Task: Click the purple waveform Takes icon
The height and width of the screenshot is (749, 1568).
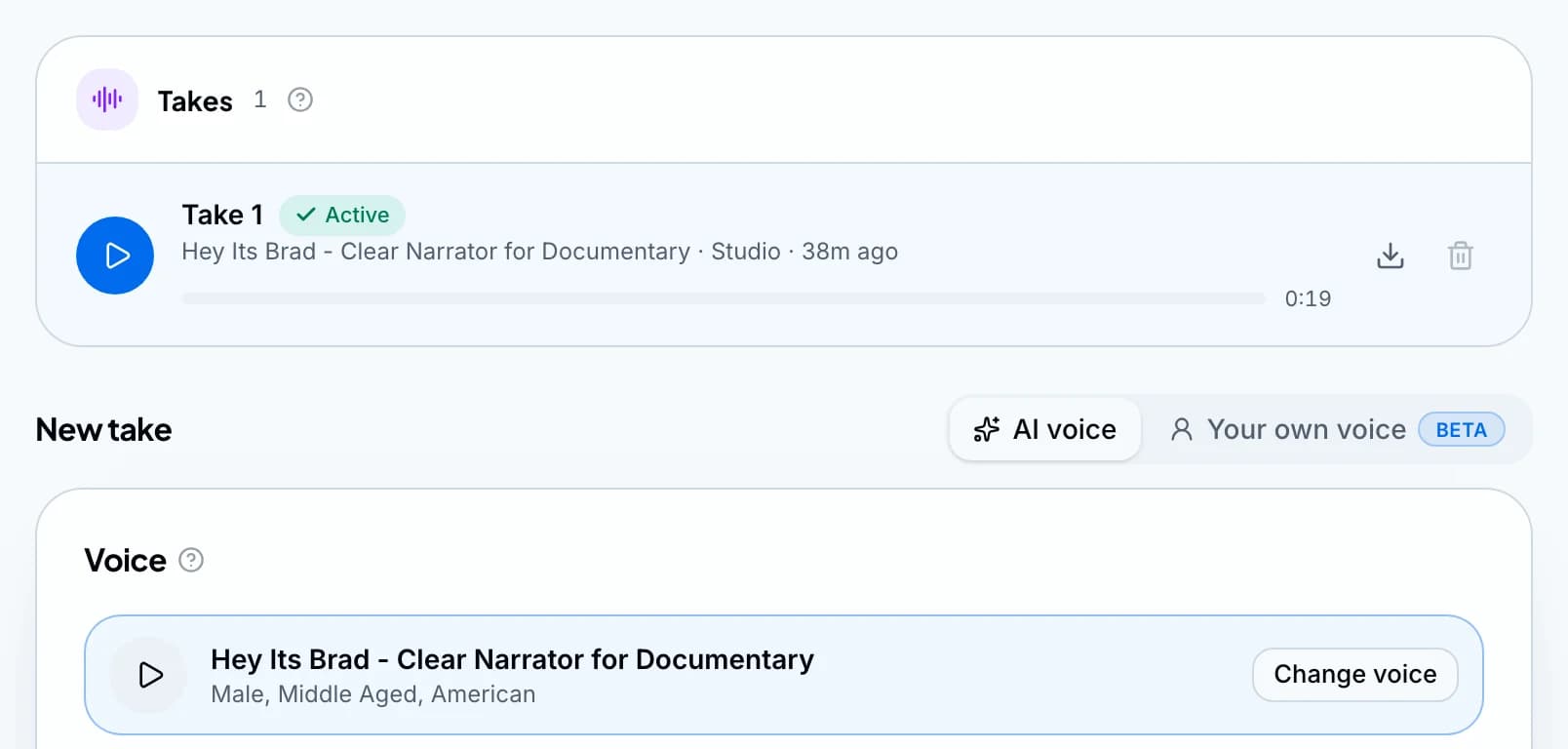Action: [x=107, y=99]
